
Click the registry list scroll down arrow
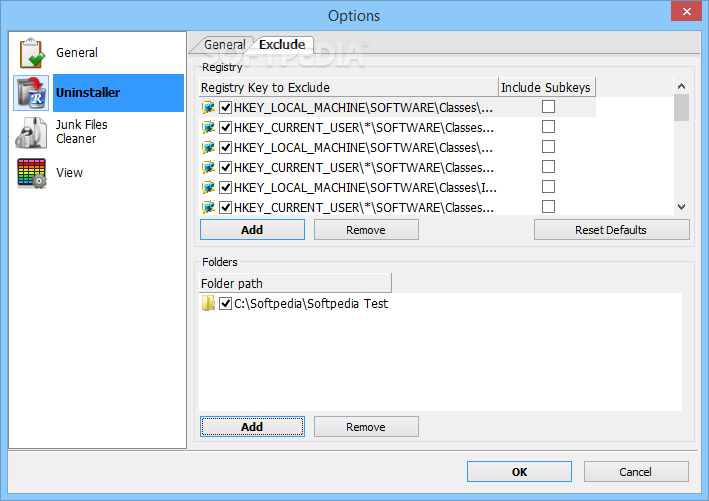(681, 207)
